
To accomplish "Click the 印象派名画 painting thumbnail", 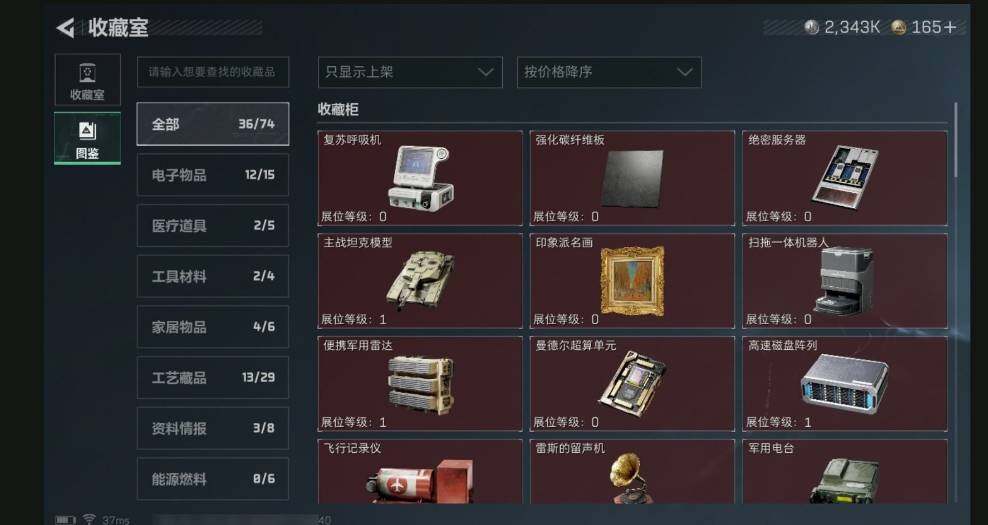I will click(x=632, y=280).
